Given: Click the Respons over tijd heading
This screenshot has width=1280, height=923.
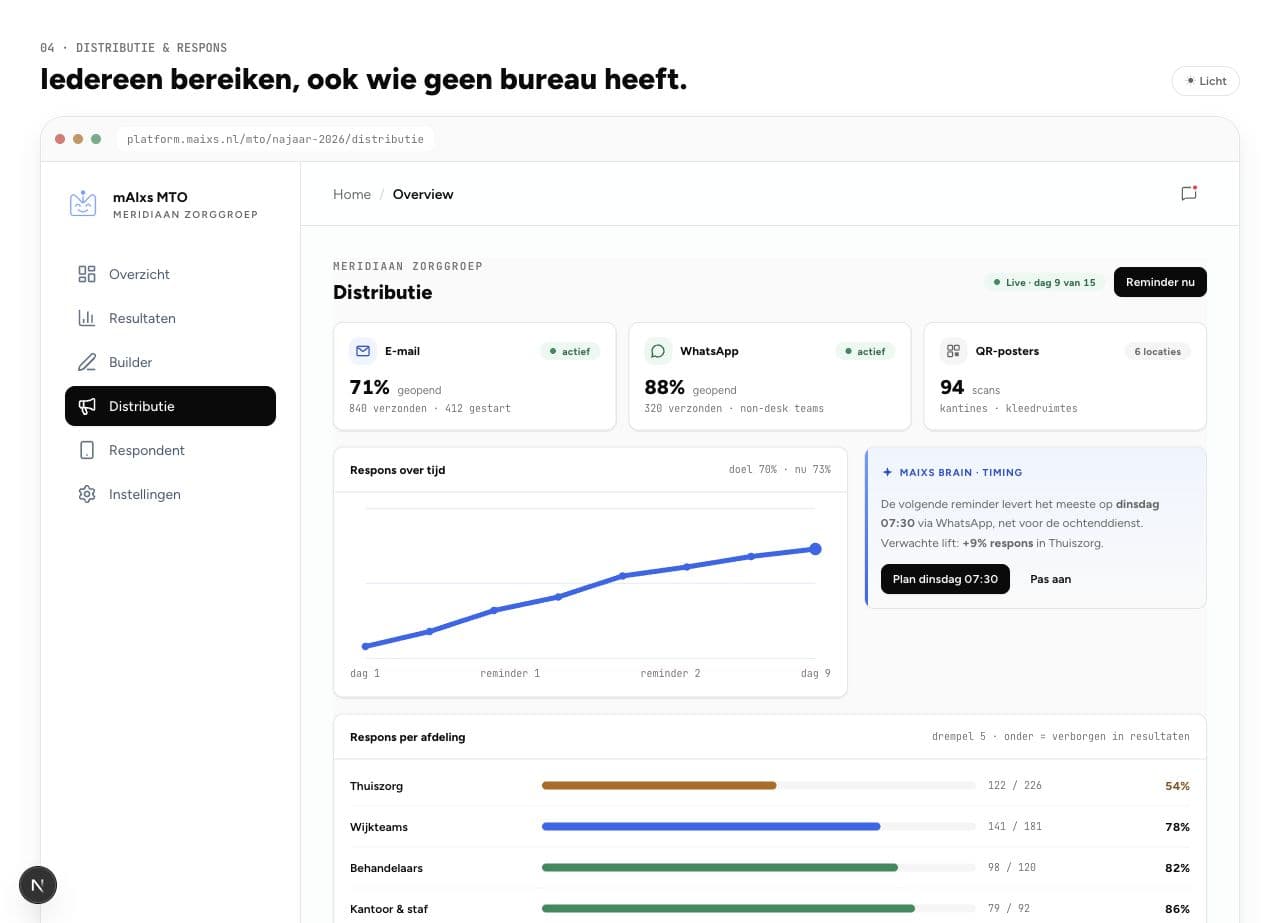Looking at the screenshot, I should (x=398, y=470).
